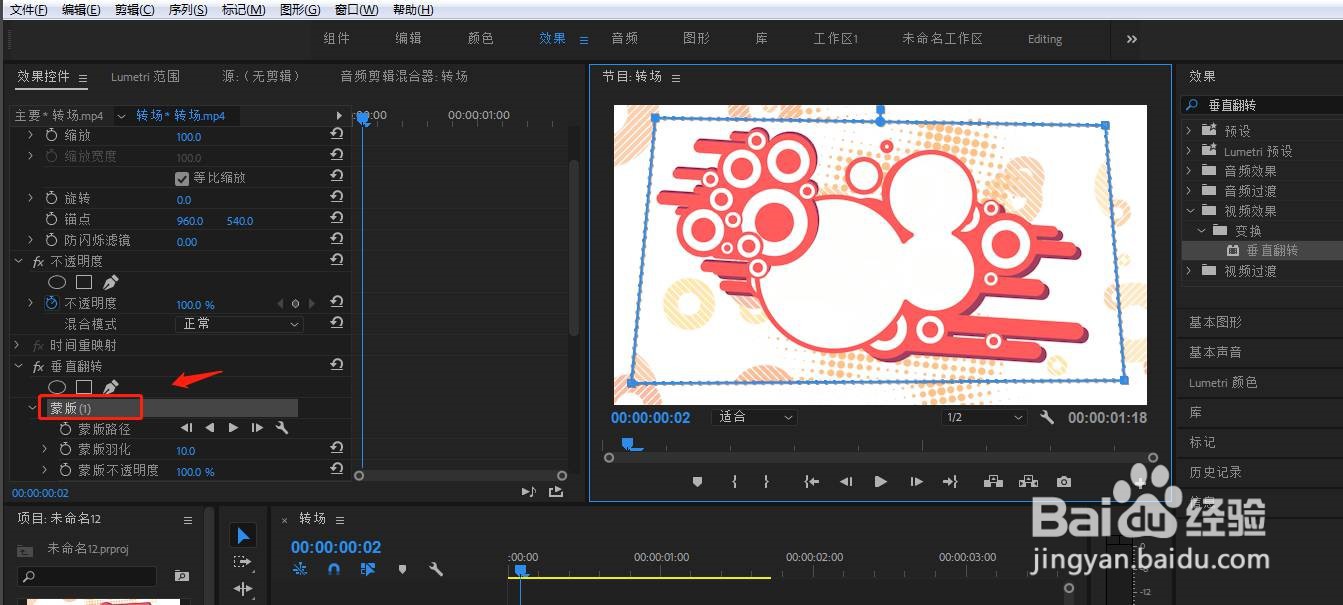1343x605 pixels.
Task: Create ellipse mask under 垂直翻转 effect
Action: tap(57, 387)
